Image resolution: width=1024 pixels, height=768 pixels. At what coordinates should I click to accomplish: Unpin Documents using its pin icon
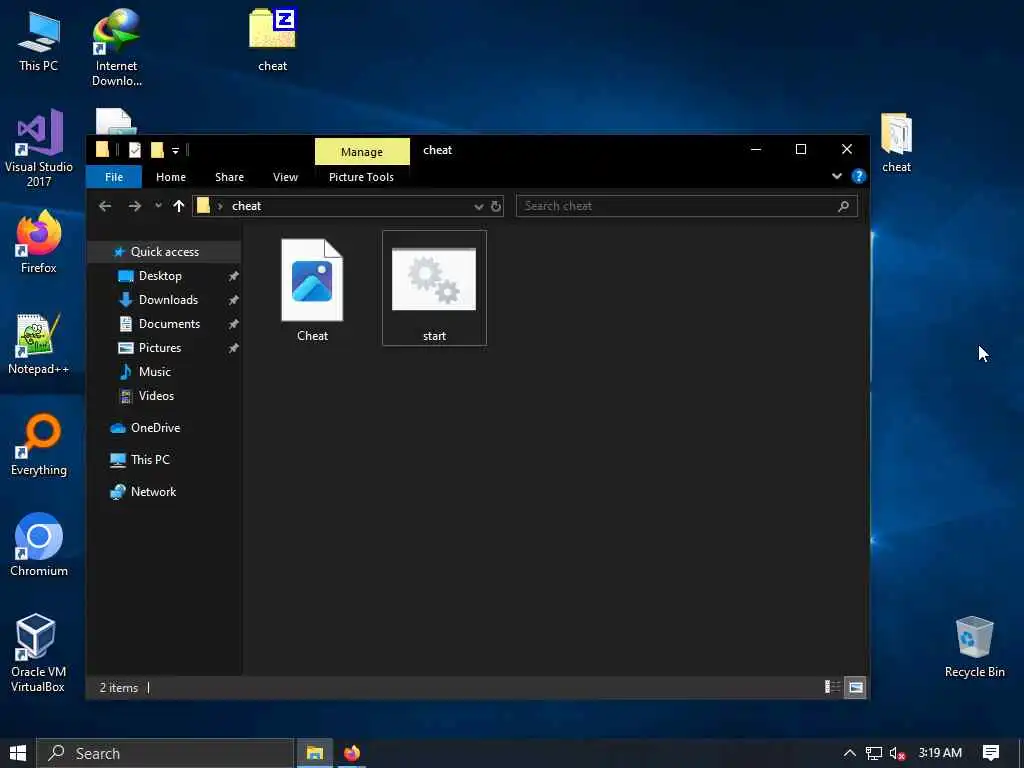[x=233, y=325]
